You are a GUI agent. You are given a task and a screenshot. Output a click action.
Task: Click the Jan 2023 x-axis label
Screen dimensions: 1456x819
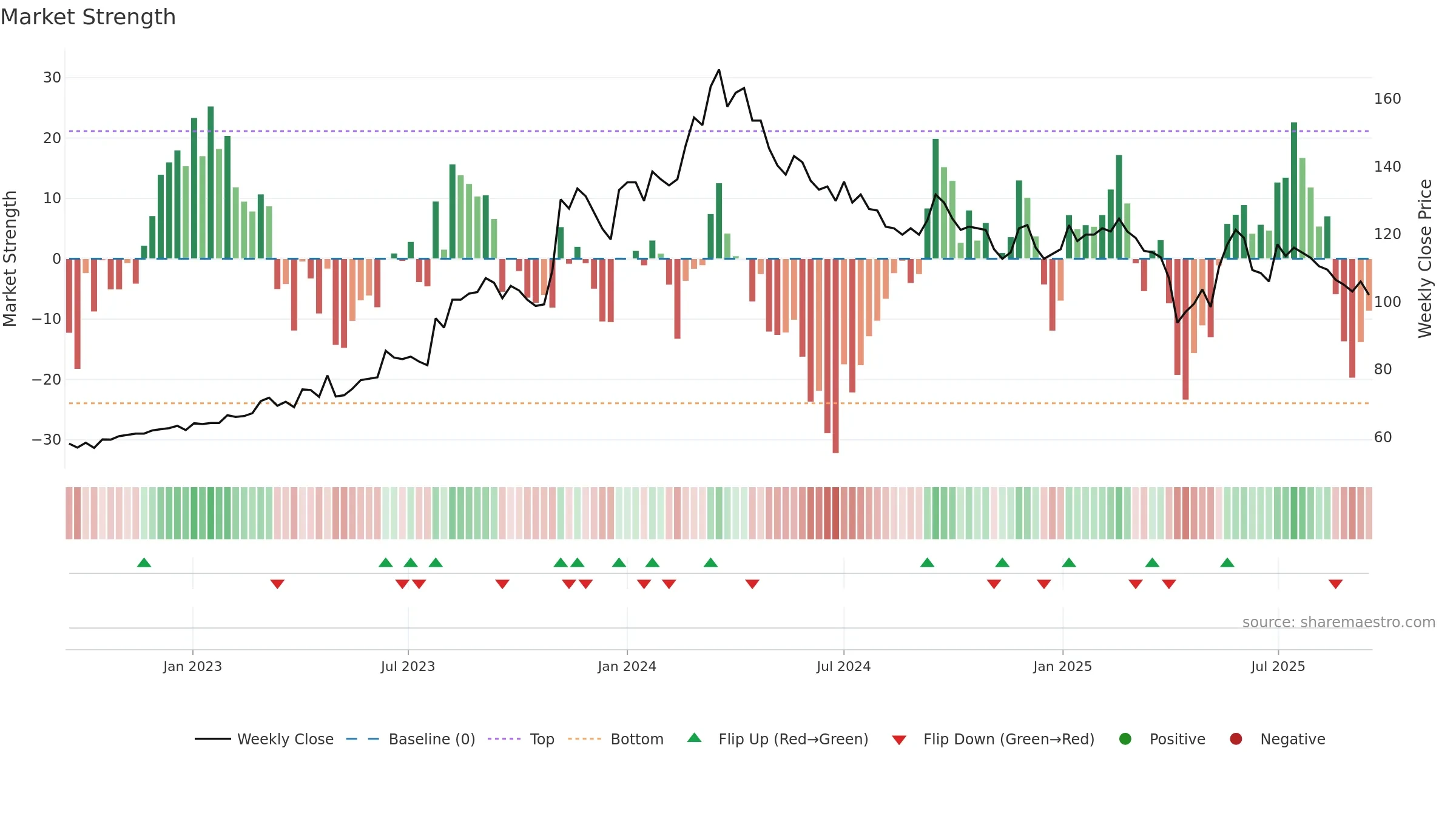pos(192,666)
